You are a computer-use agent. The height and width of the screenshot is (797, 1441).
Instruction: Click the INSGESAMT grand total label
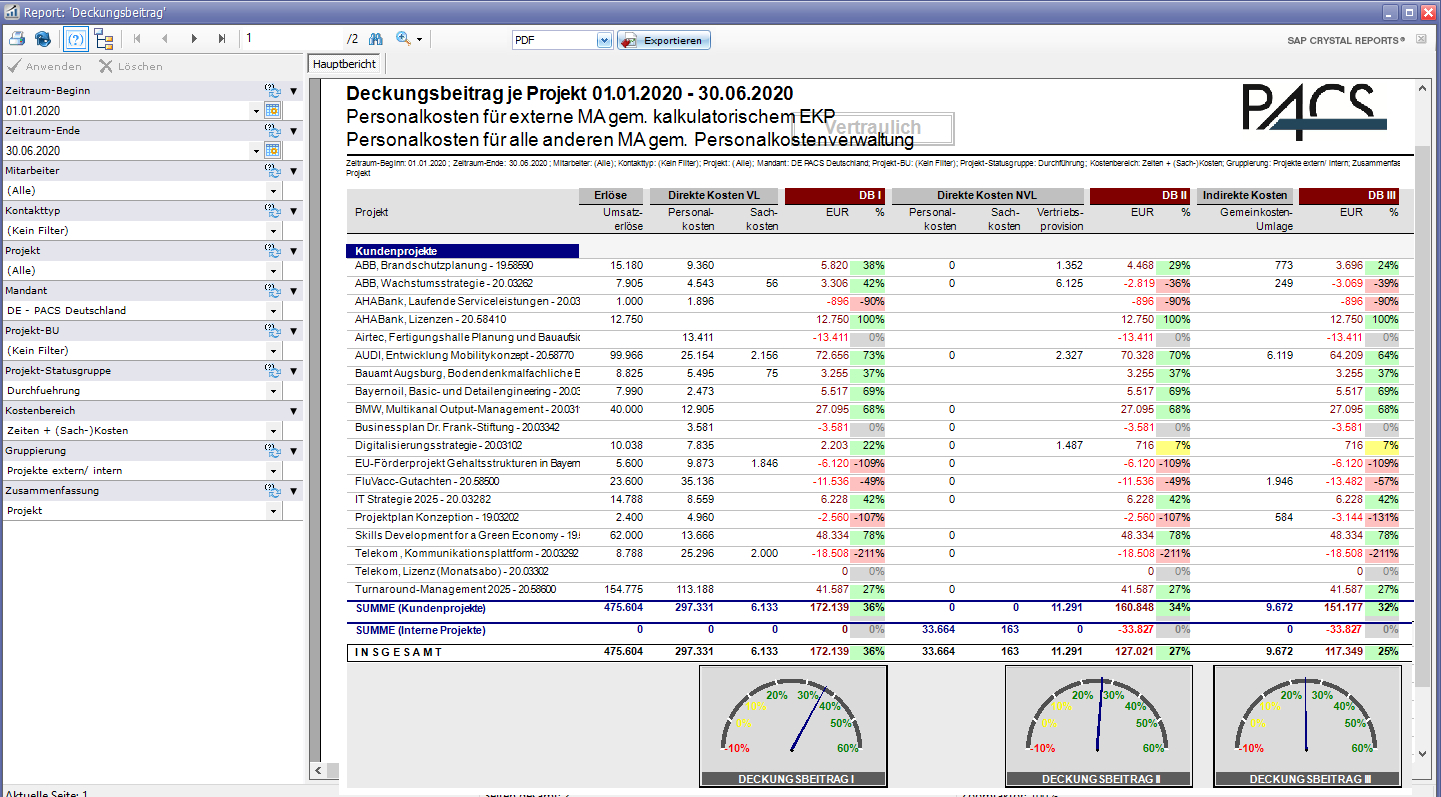point(399,652)
